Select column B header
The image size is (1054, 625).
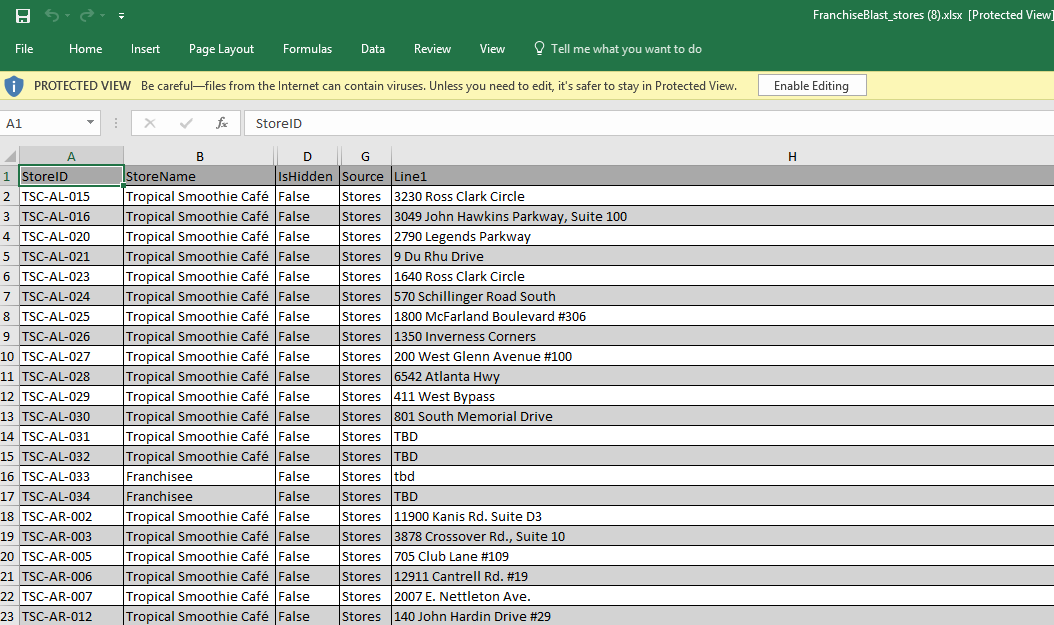[x=200, y=156]
